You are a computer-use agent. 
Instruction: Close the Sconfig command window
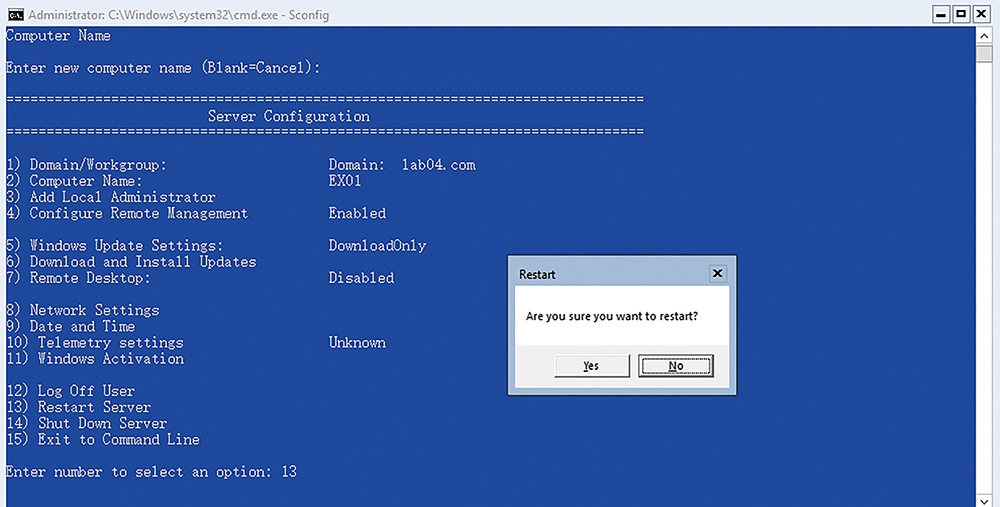click(982, 14)
